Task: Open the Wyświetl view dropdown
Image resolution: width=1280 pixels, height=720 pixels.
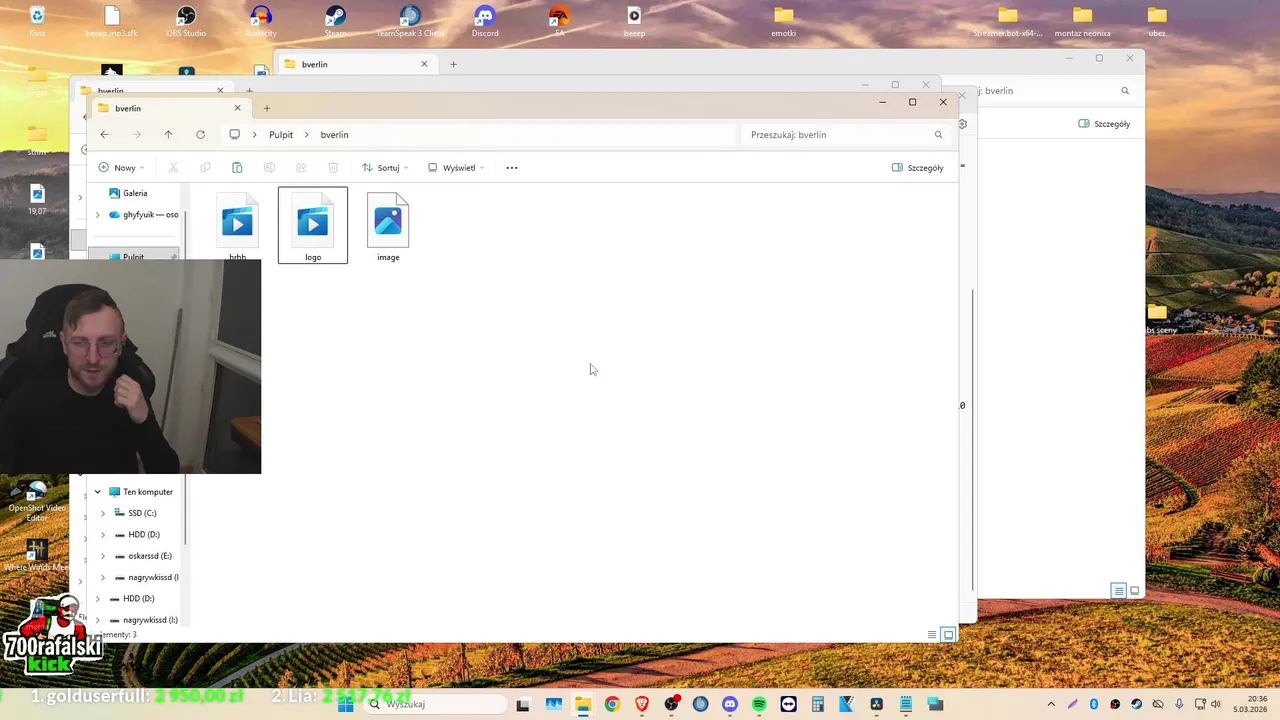Action: click(456, 168)
